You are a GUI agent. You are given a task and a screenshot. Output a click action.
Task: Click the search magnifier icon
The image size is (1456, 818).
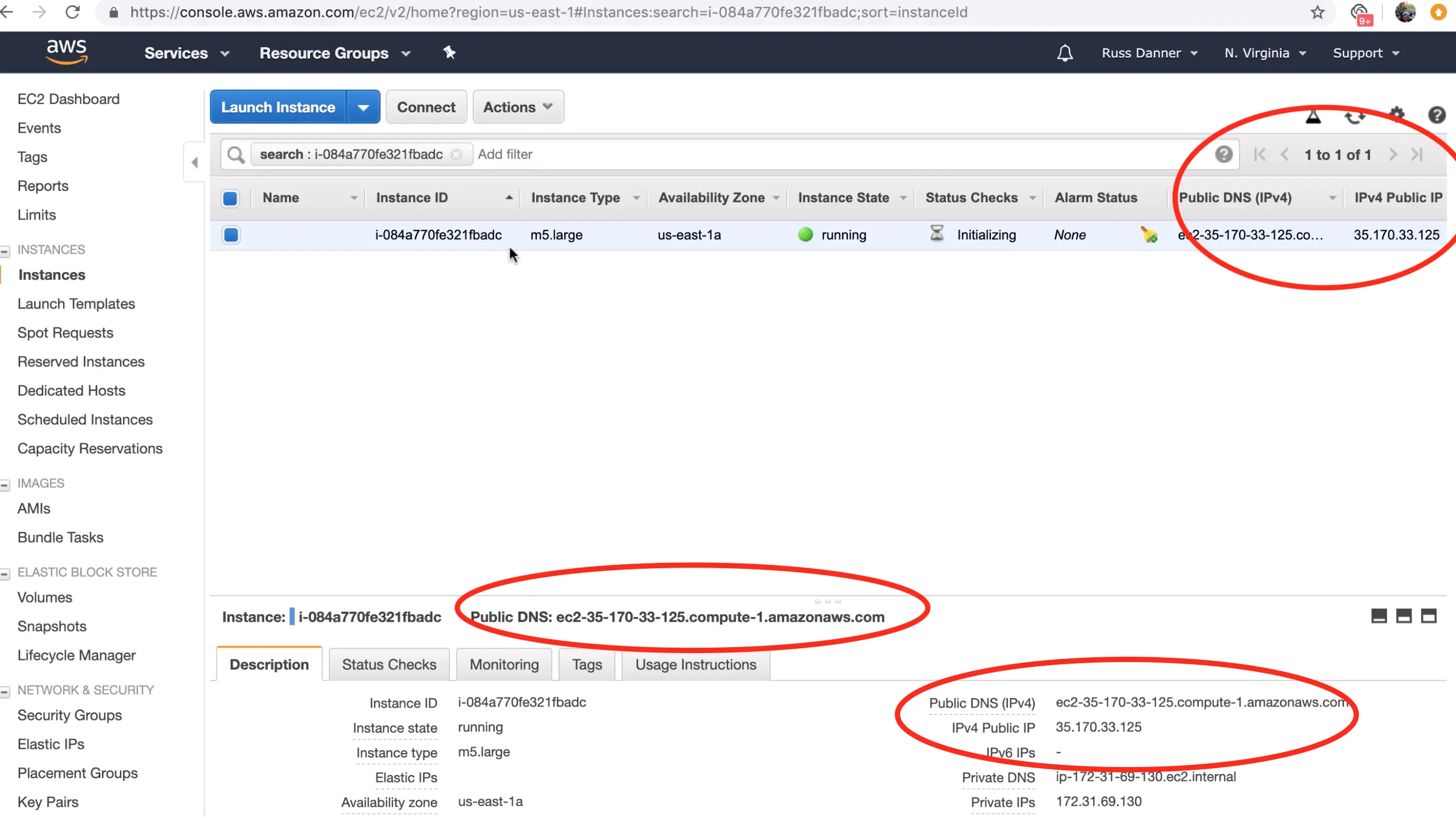pyautogui.click(x=236, y=154)
